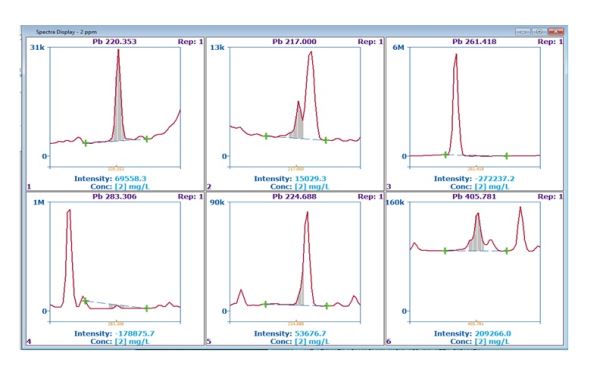Image resolution: width=600 pixels, height=388 pixels.
Task: Select the Pb 220.353 spectrum title
Action: (x=114, y=41)
